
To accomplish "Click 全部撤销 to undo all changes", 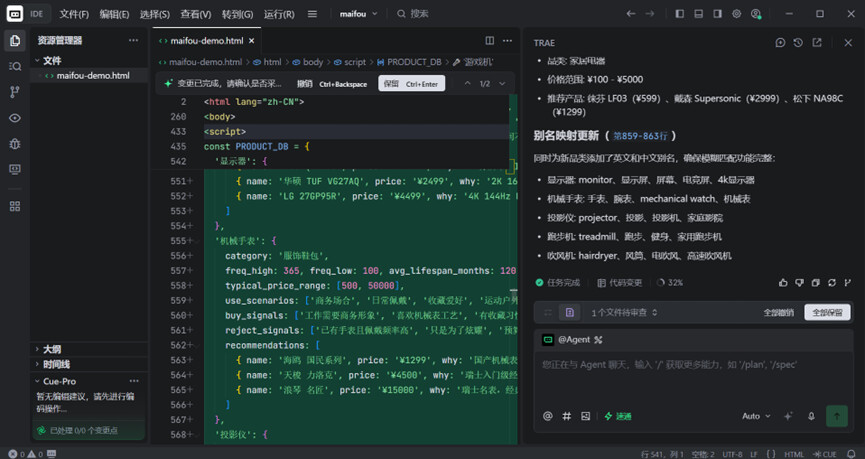I will click(778, 312).
